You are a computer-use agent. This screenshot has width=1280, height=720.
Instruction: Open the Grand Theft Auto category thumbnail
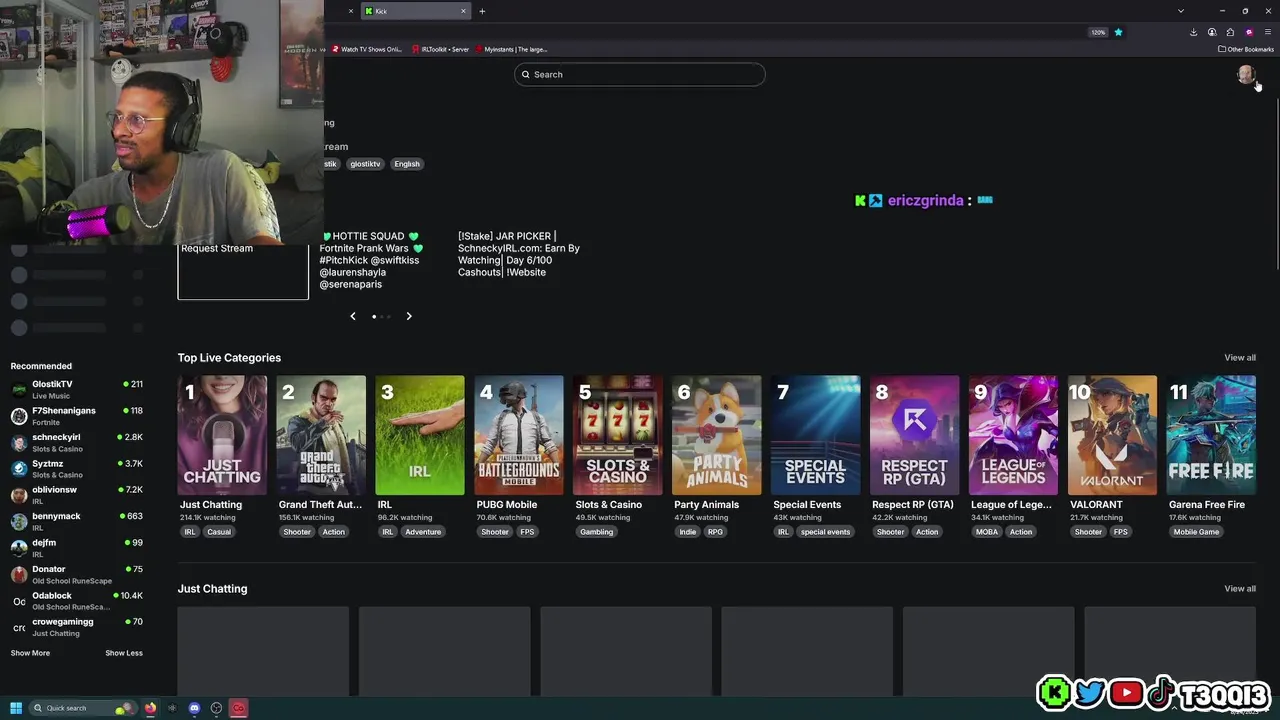[321, 435]
